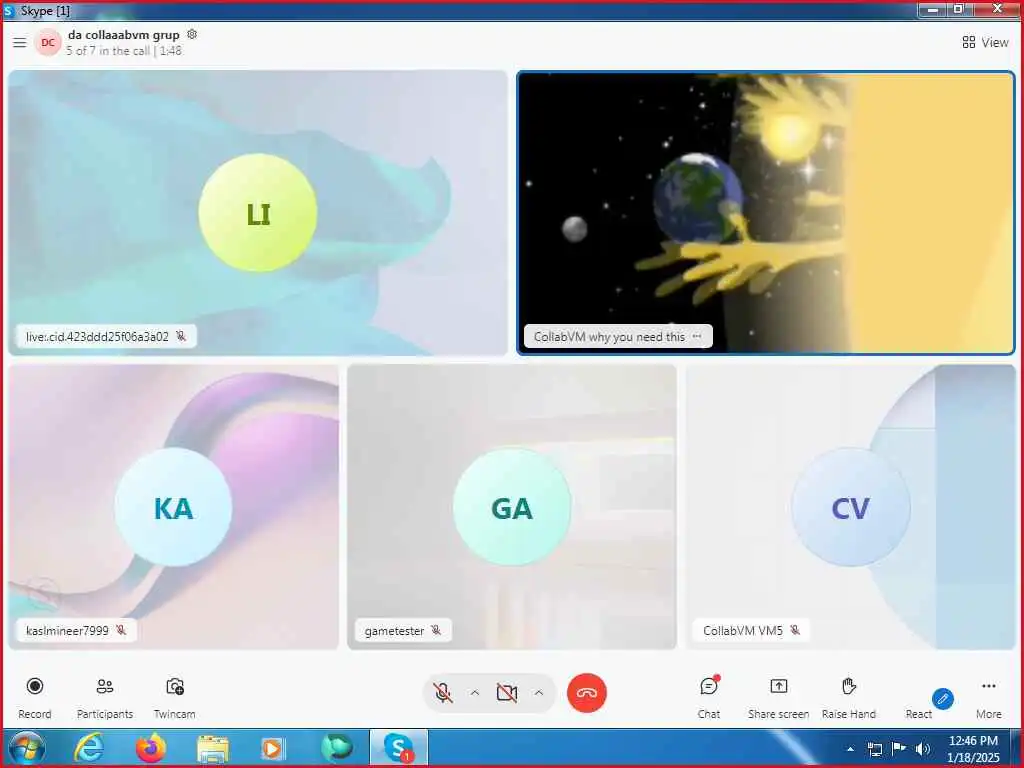The height and width of the screenshot is (768, 1024).
Task: Start recording with the Record button
Action: (x=35, y=697)
